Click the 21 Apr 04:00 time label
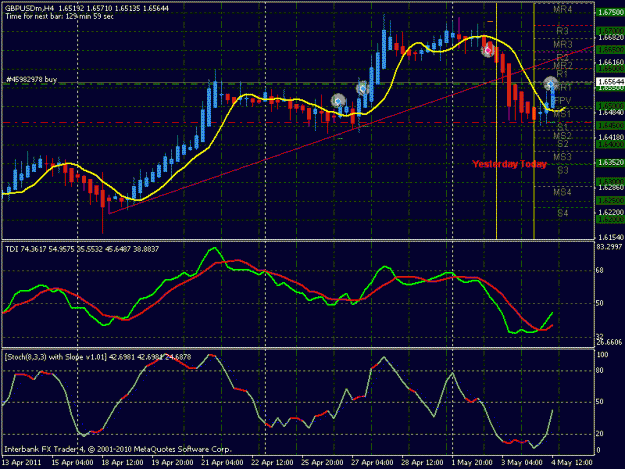 tap(222, 463)
